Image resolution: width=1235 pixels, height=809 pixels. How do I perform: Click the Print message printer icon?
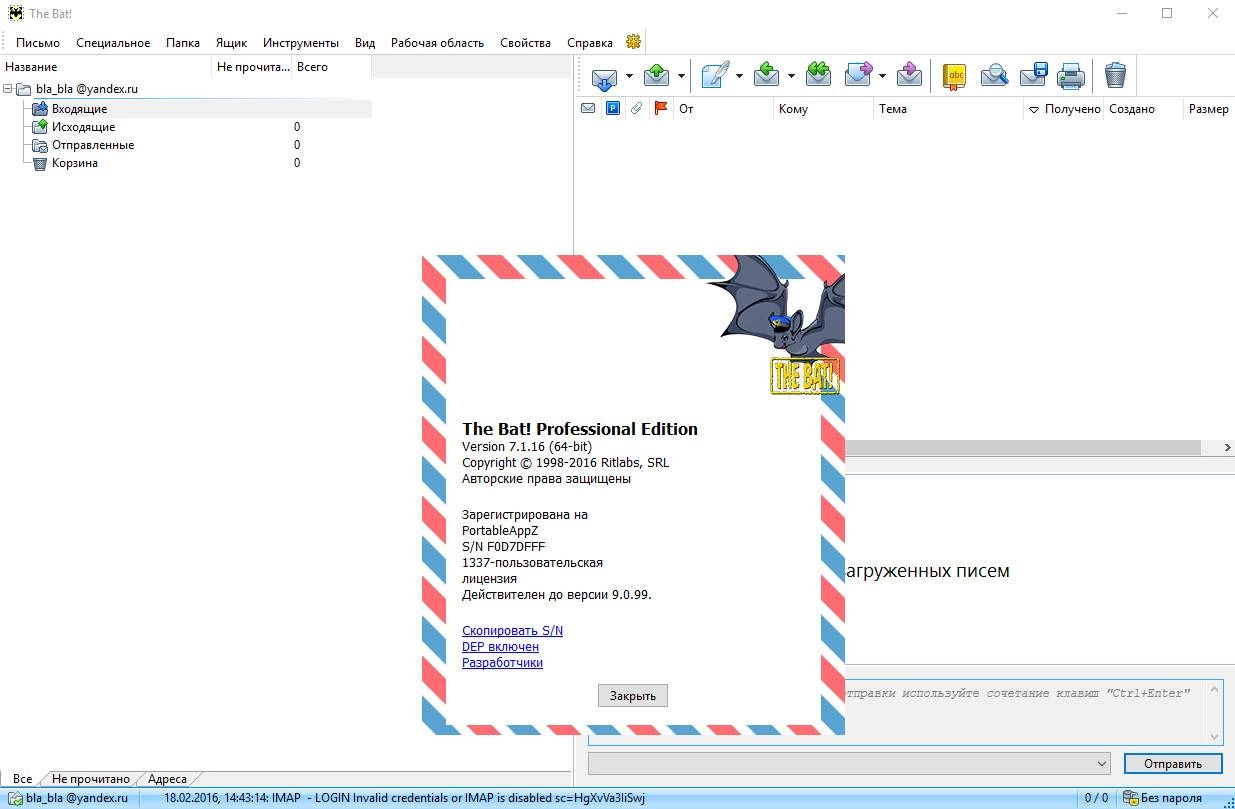1071,76
